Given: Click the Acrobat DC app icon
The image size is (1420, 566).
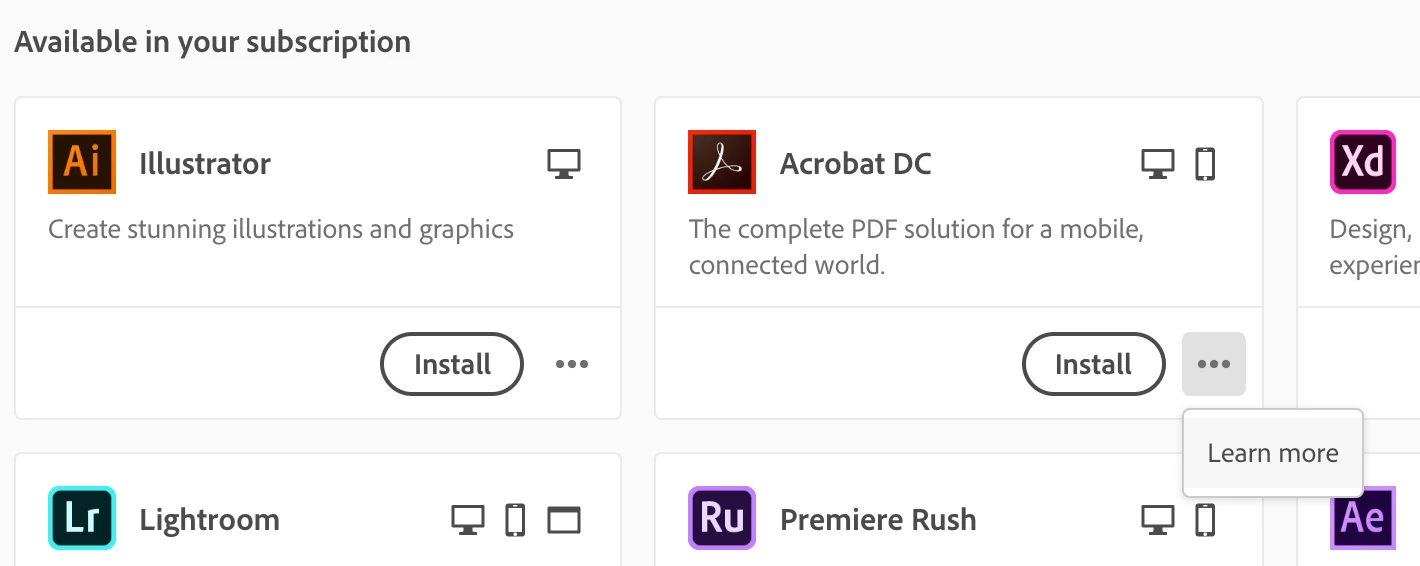Looking at the screenshot, I should coord(722,162).
